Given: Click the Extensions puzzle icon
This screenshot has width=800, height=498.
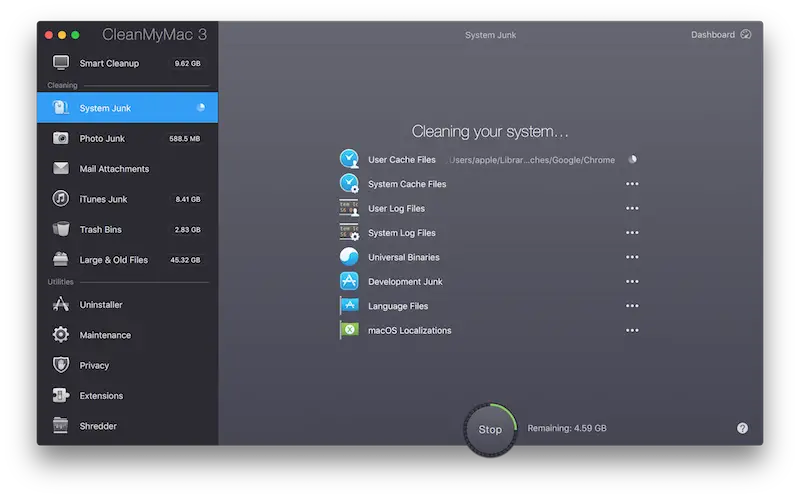Looking at the screenshot, I should pyautogui.click(x=61, y=395).
